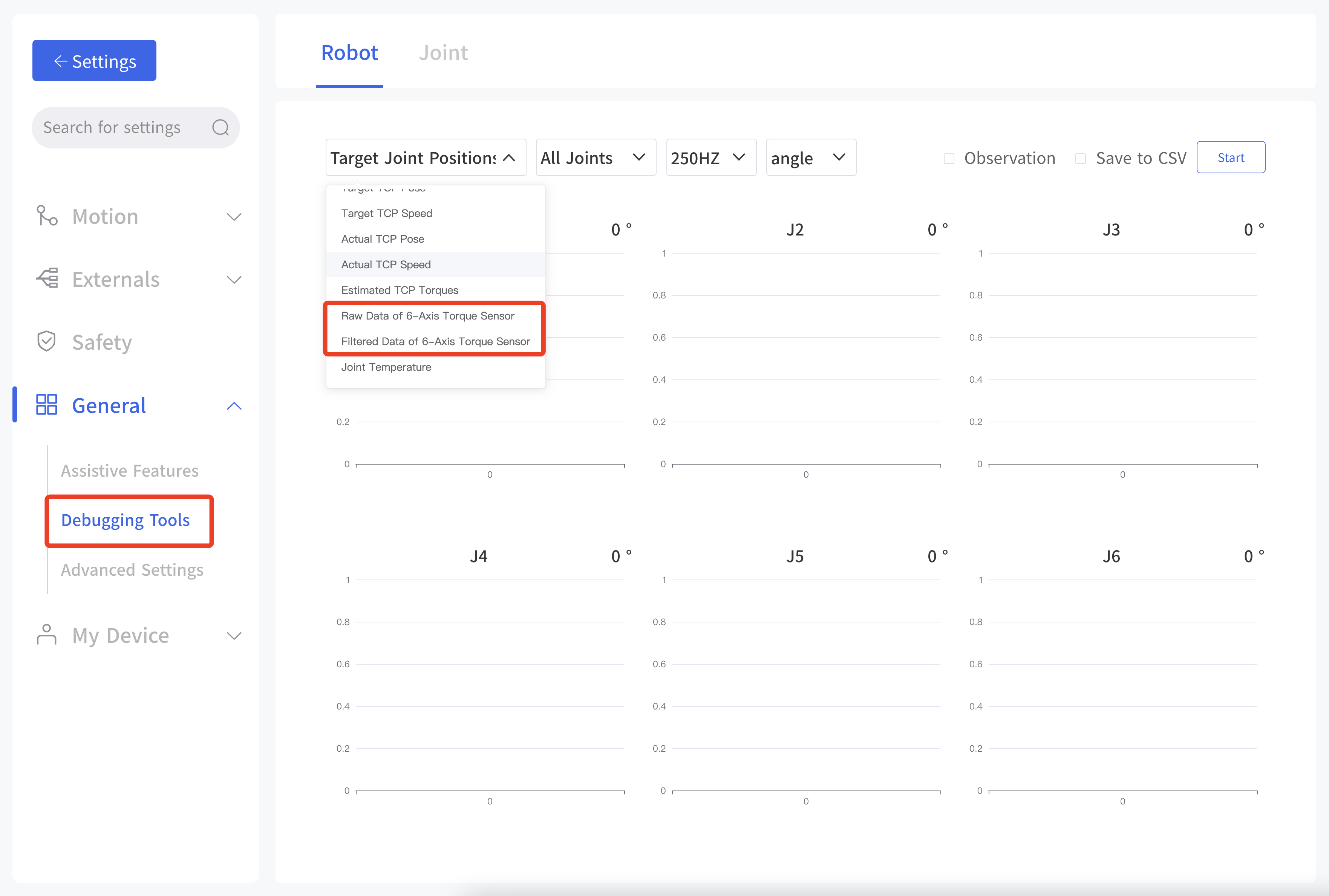Open the All Joints dropdown

(595, 158)
